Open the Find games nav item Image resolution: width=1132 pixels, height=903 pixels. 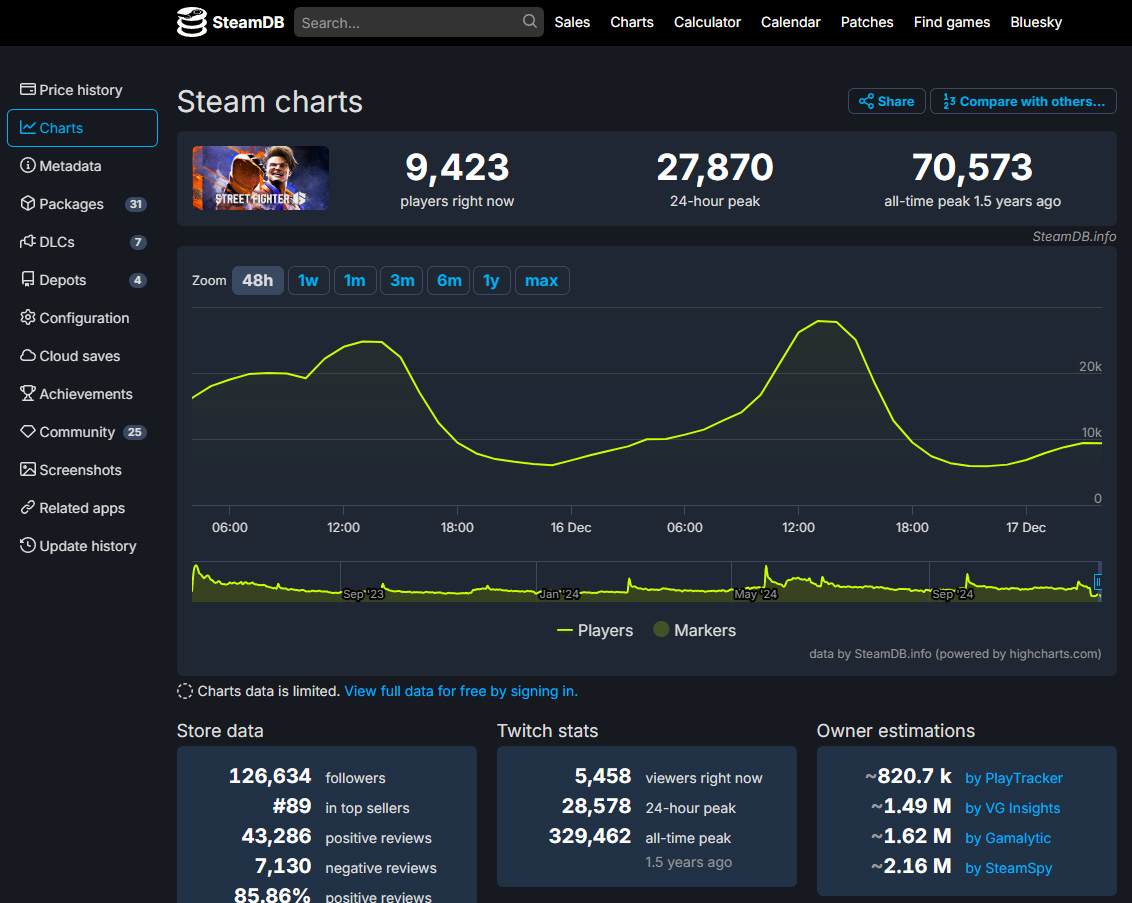tap(952, 22)
